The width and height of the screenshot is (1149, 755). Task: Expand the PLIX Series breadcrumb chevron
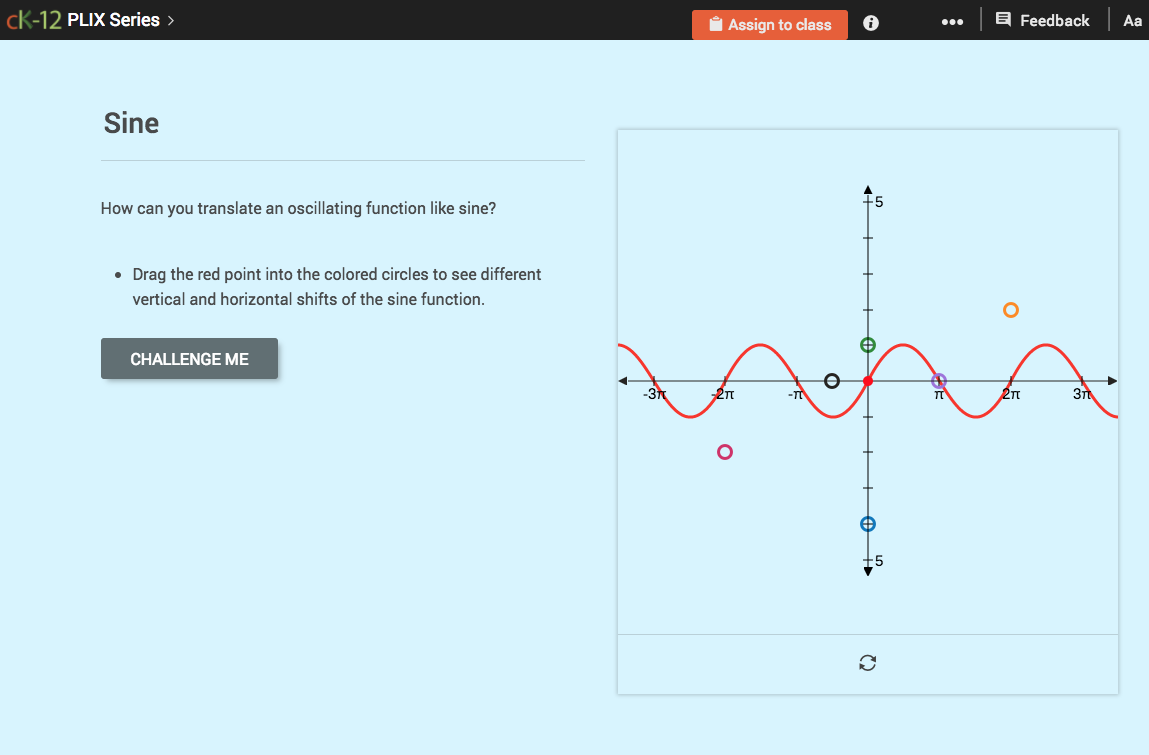pyautogui.click(x=172, y=20)
